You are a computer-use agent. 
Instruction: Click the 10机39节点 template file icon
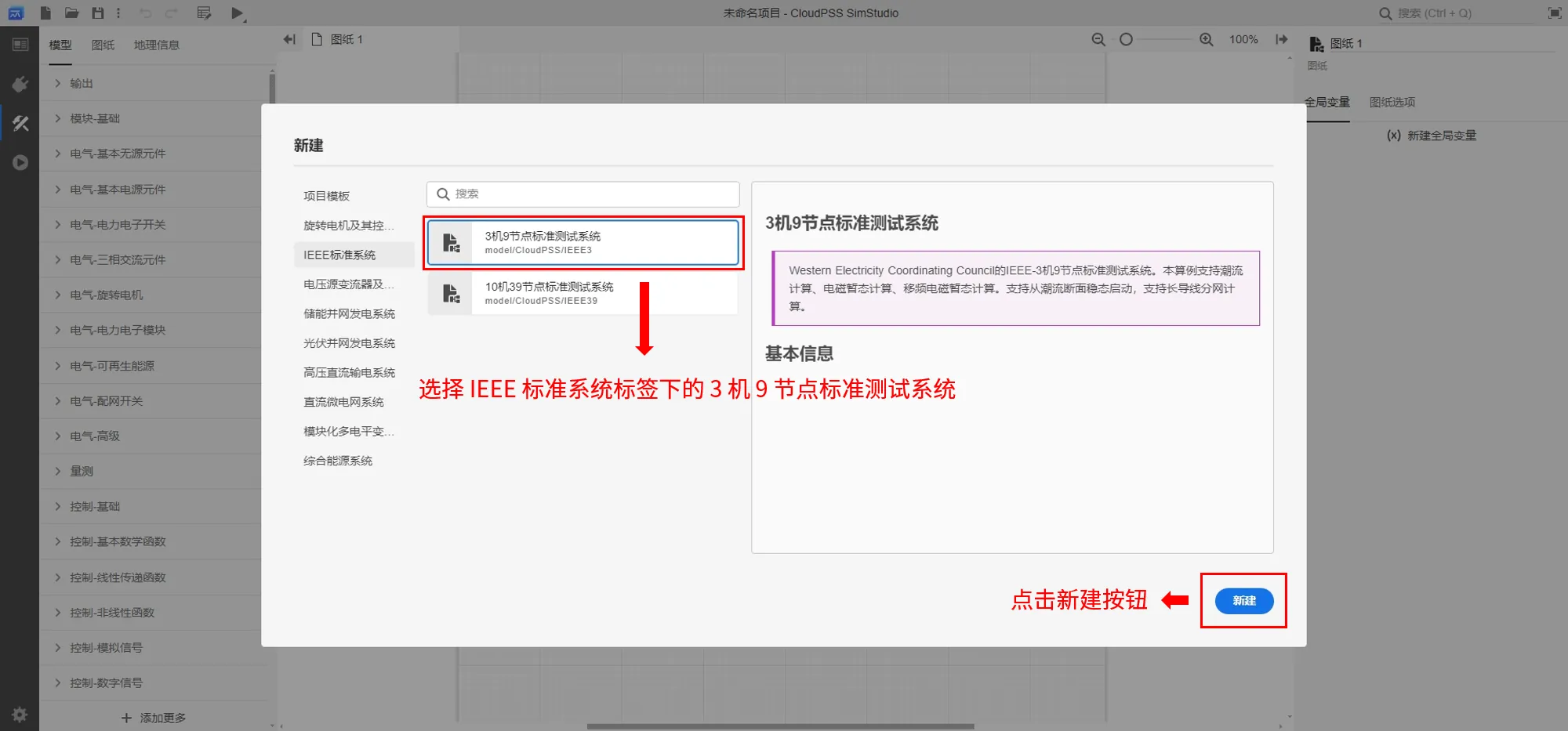[x=451, y=294]
